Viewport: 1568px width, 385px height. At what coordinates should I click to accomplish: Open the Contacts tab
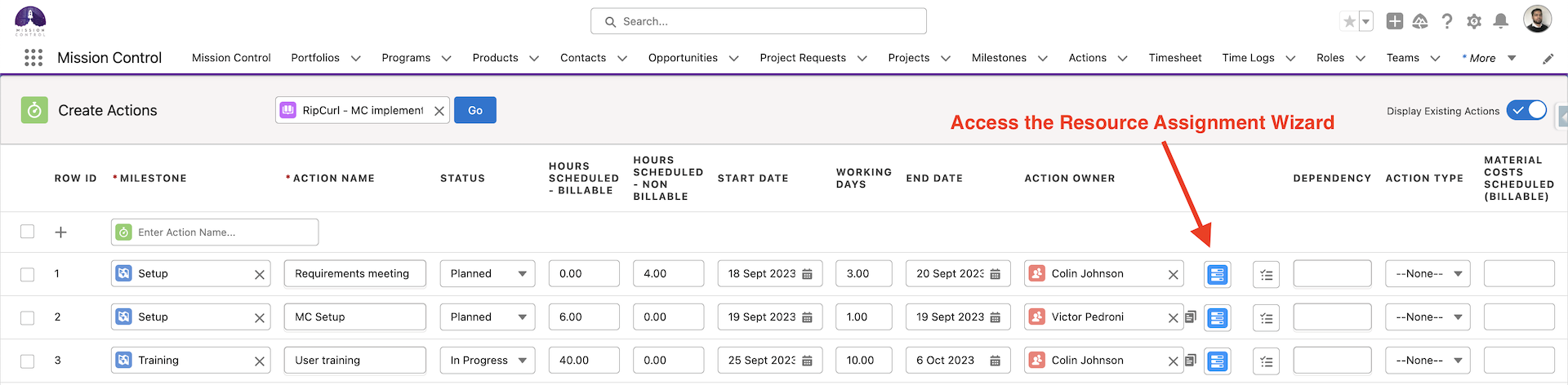[583, 58]
